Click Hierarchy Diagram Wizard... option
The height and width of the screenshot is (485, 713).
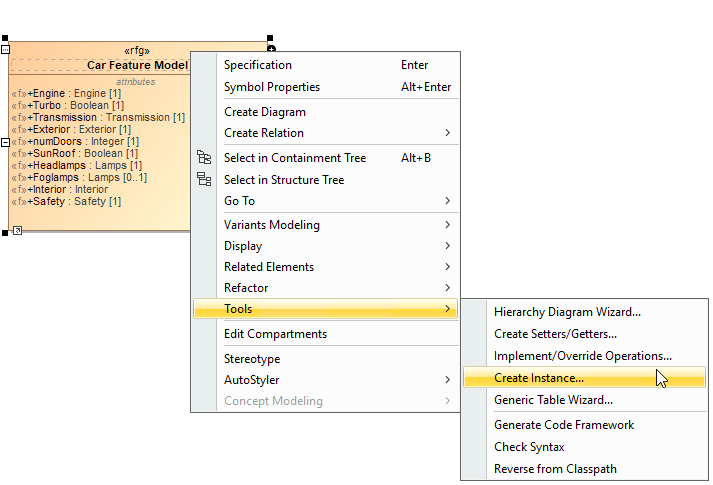pos(567,312)
